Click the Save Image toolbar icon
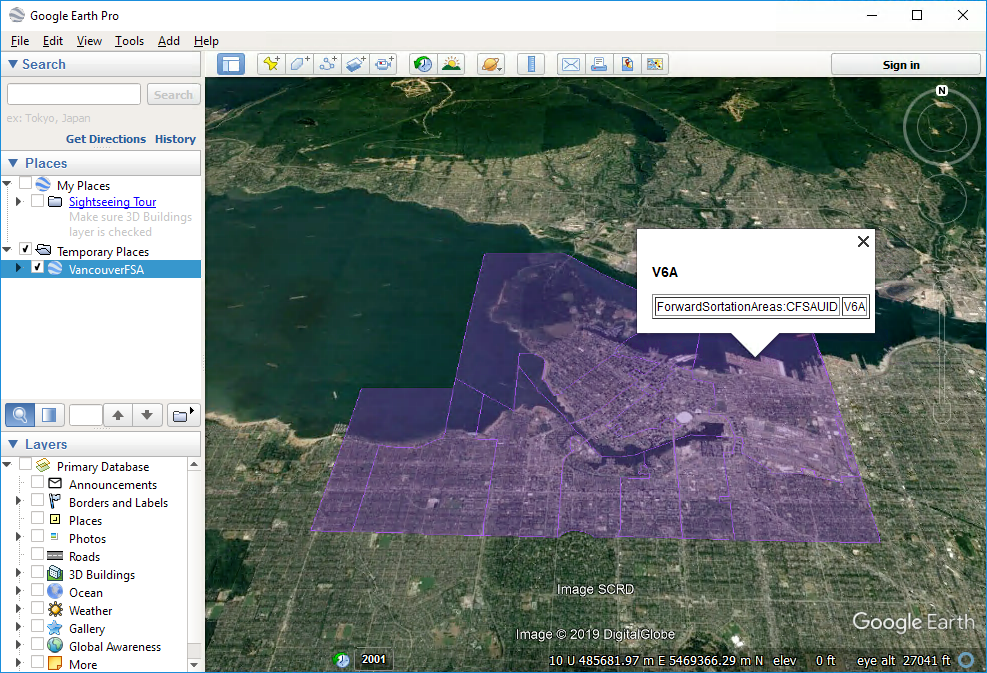This screenshot has height=673, width=987. pos(627,64)
